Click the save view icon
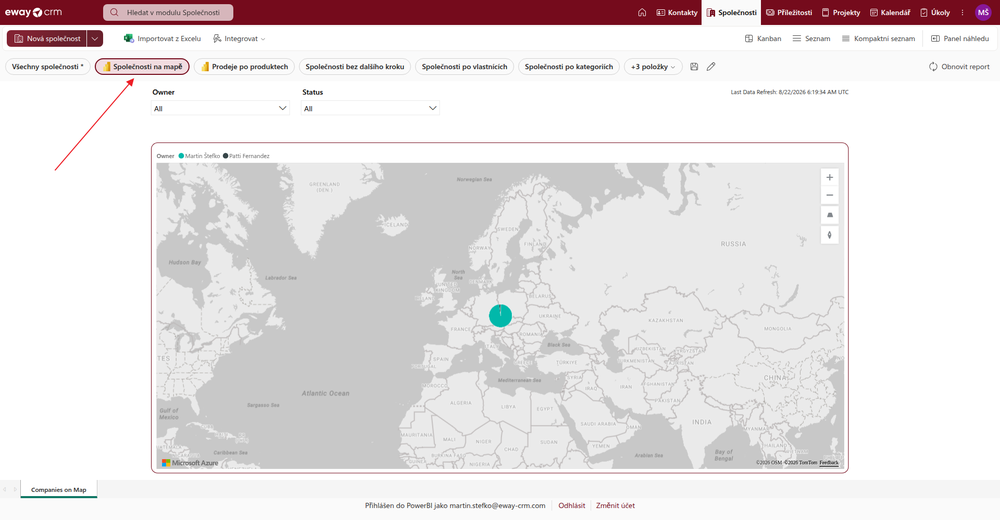Viewport: 1000px width, 520px height. (x=694, y=66)
